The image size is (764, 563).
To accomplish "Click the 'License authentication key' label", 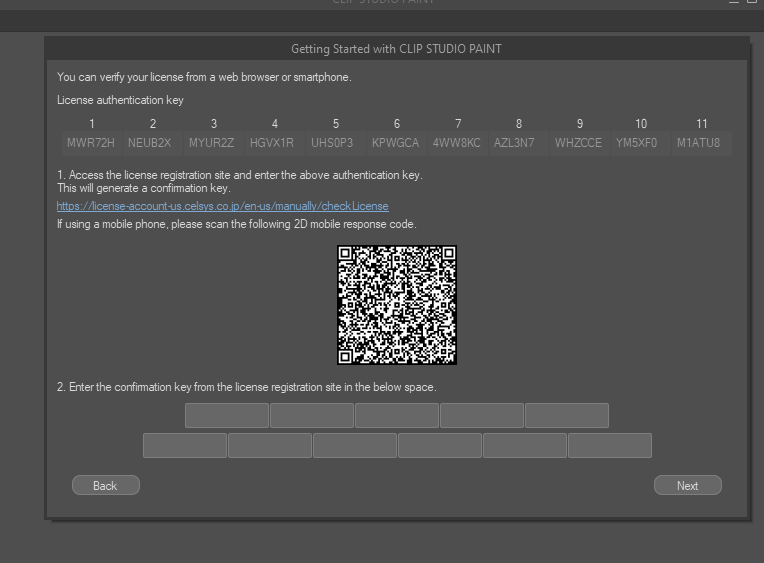I will [x=120, y=100].
